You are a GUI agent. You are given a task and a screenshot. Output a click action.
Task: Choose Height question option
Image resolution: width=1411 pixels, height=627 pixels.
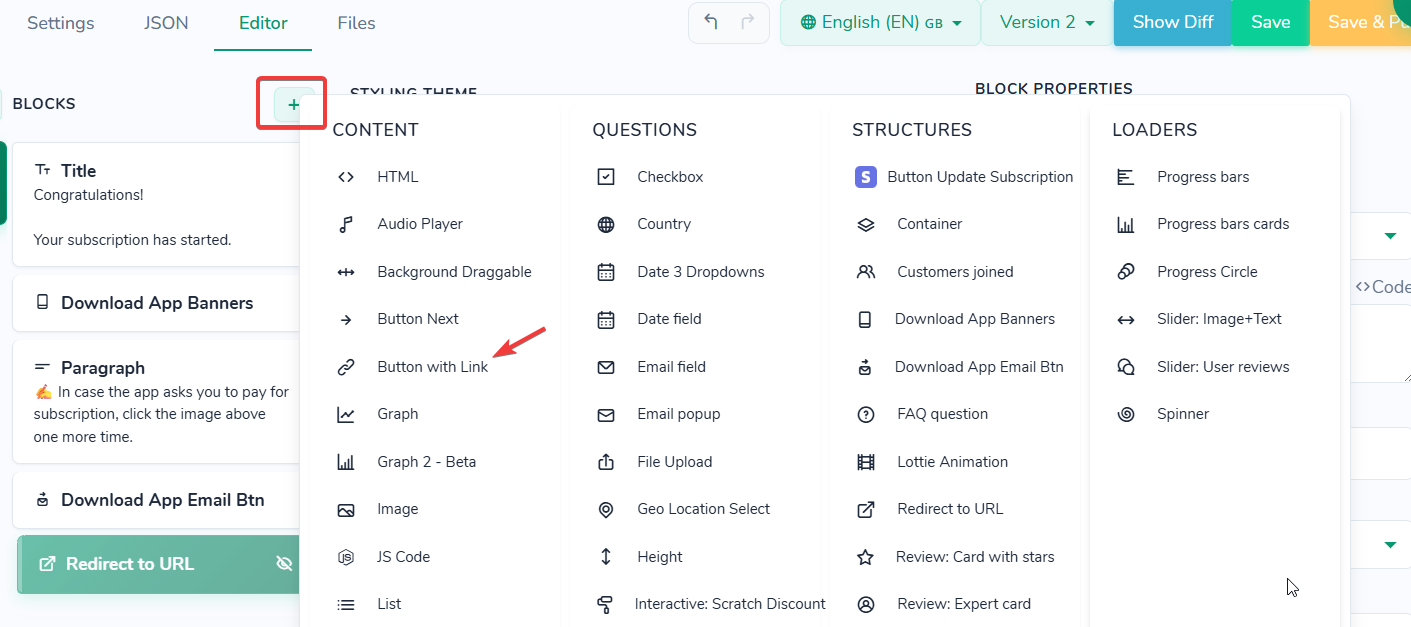(660, 557)
